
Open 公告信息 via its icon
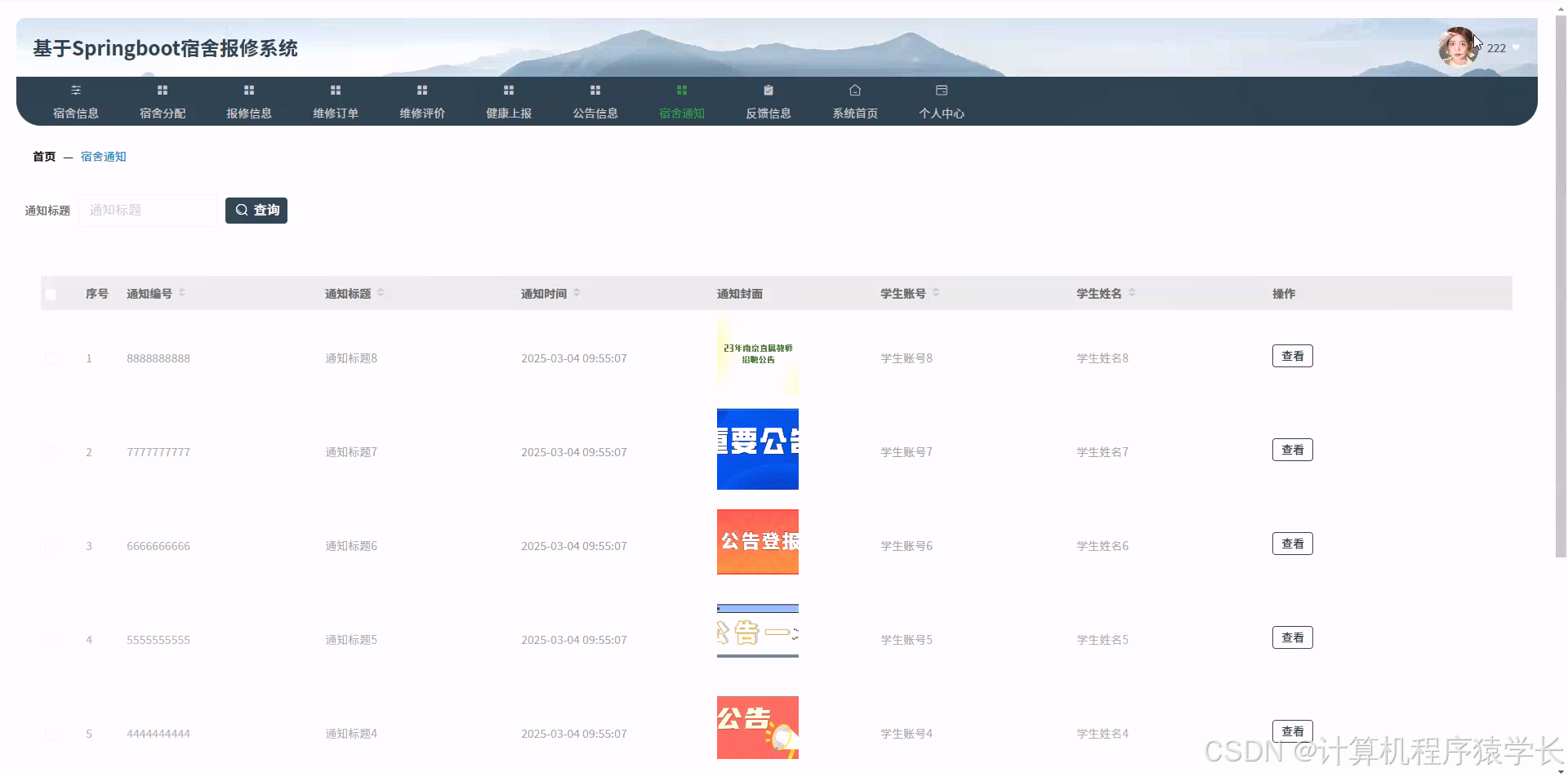click(595, 90)
